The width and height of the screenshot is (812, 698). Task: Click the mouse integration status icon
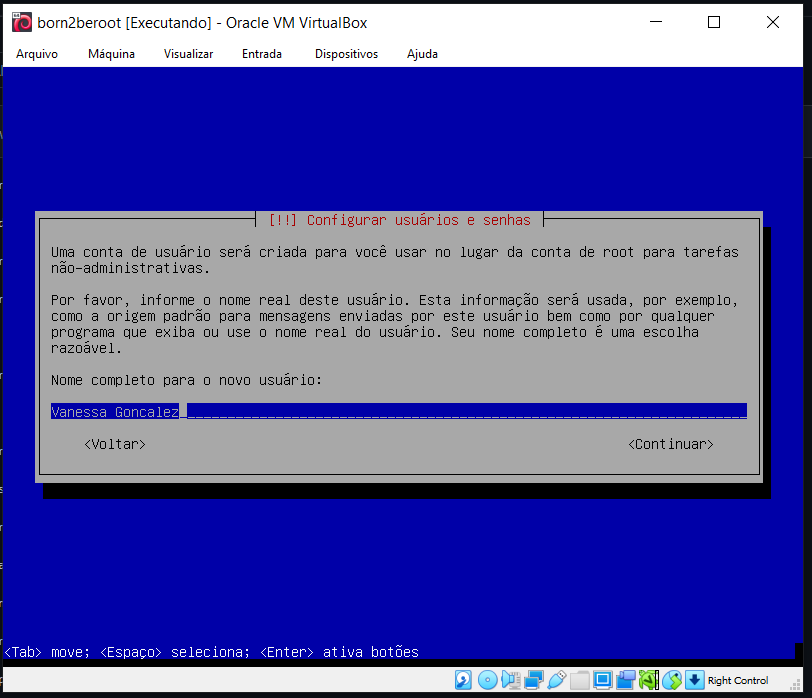pyautogui.click(x=671, y=680)
